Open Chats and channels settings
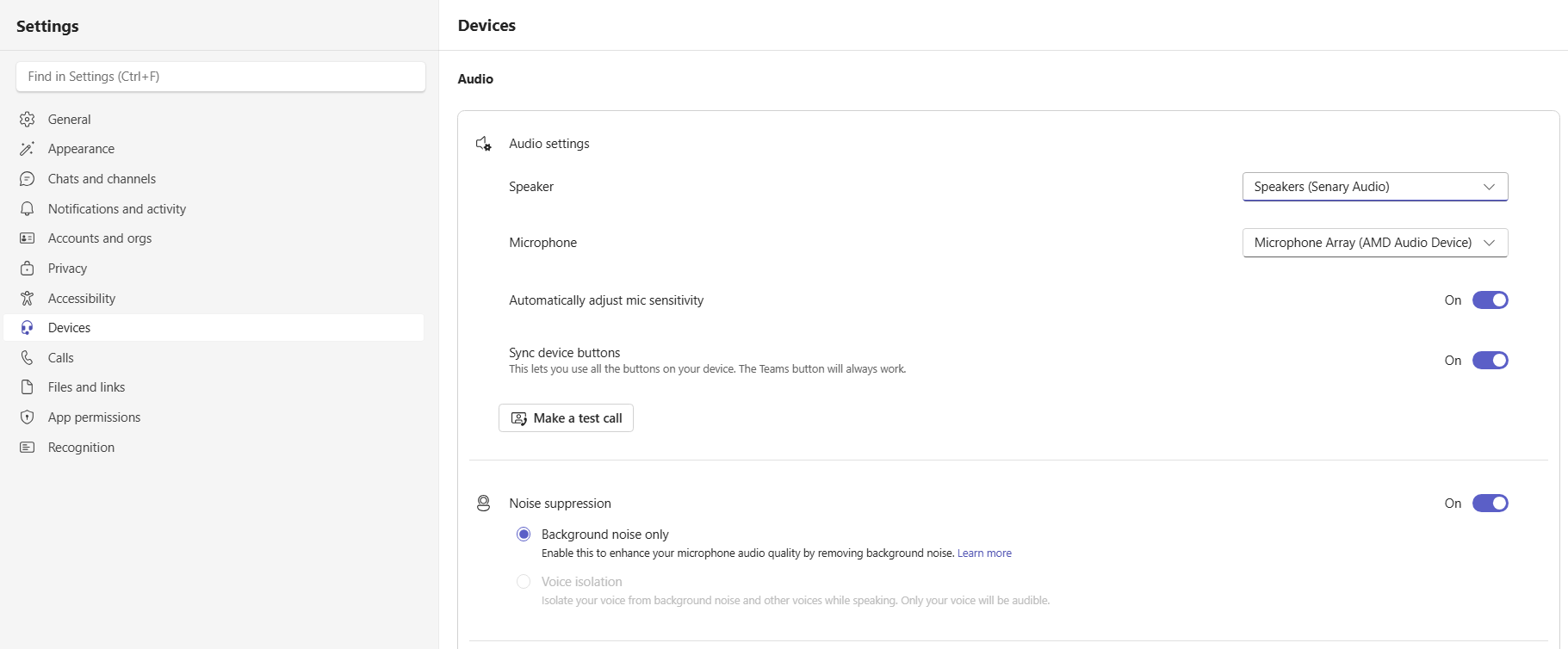This screenshot has height=649, width=1568. [x=214, y=179]
